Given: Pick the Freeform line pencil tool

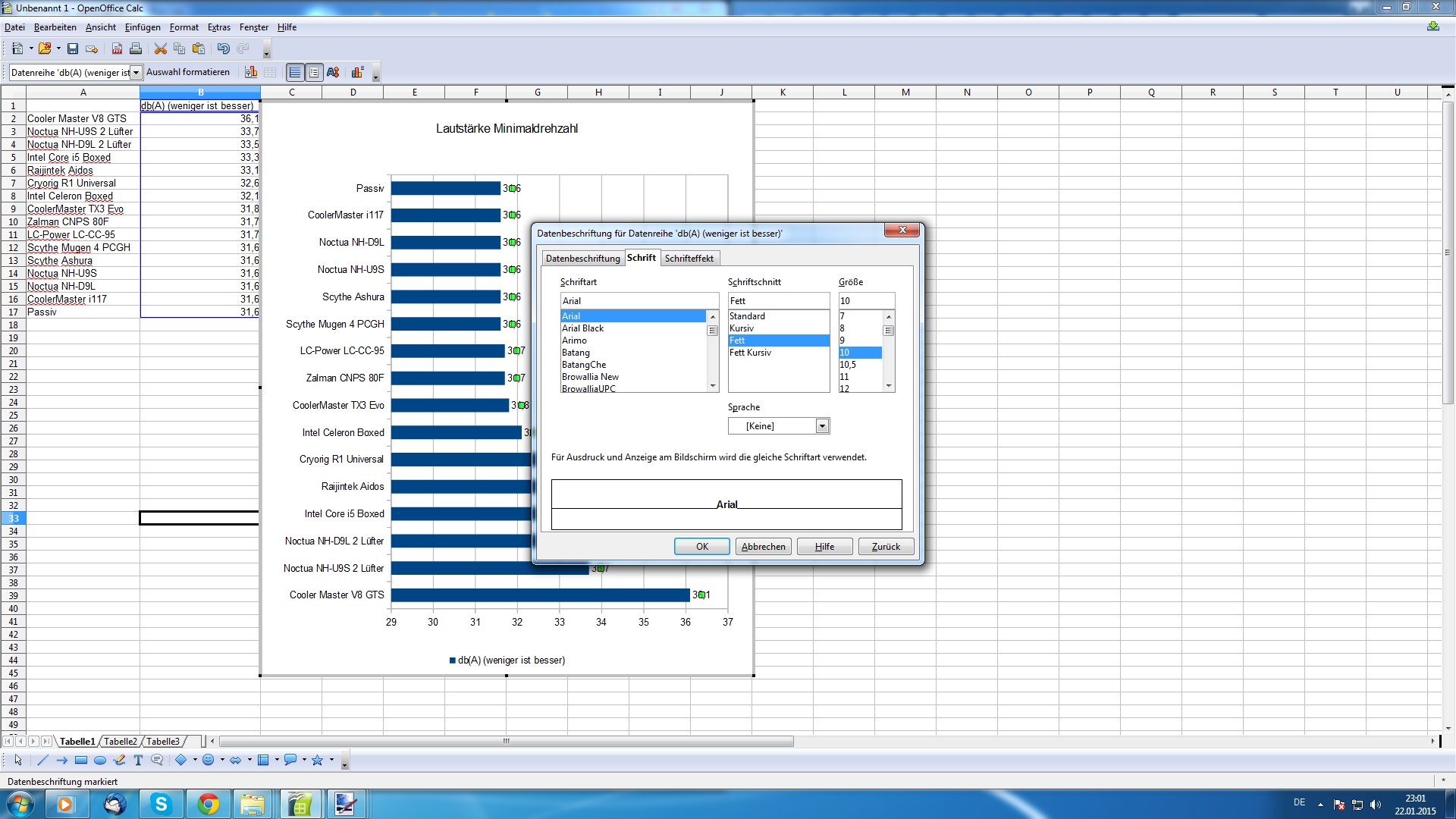Looking at the screenshot, I should point(119,760).
